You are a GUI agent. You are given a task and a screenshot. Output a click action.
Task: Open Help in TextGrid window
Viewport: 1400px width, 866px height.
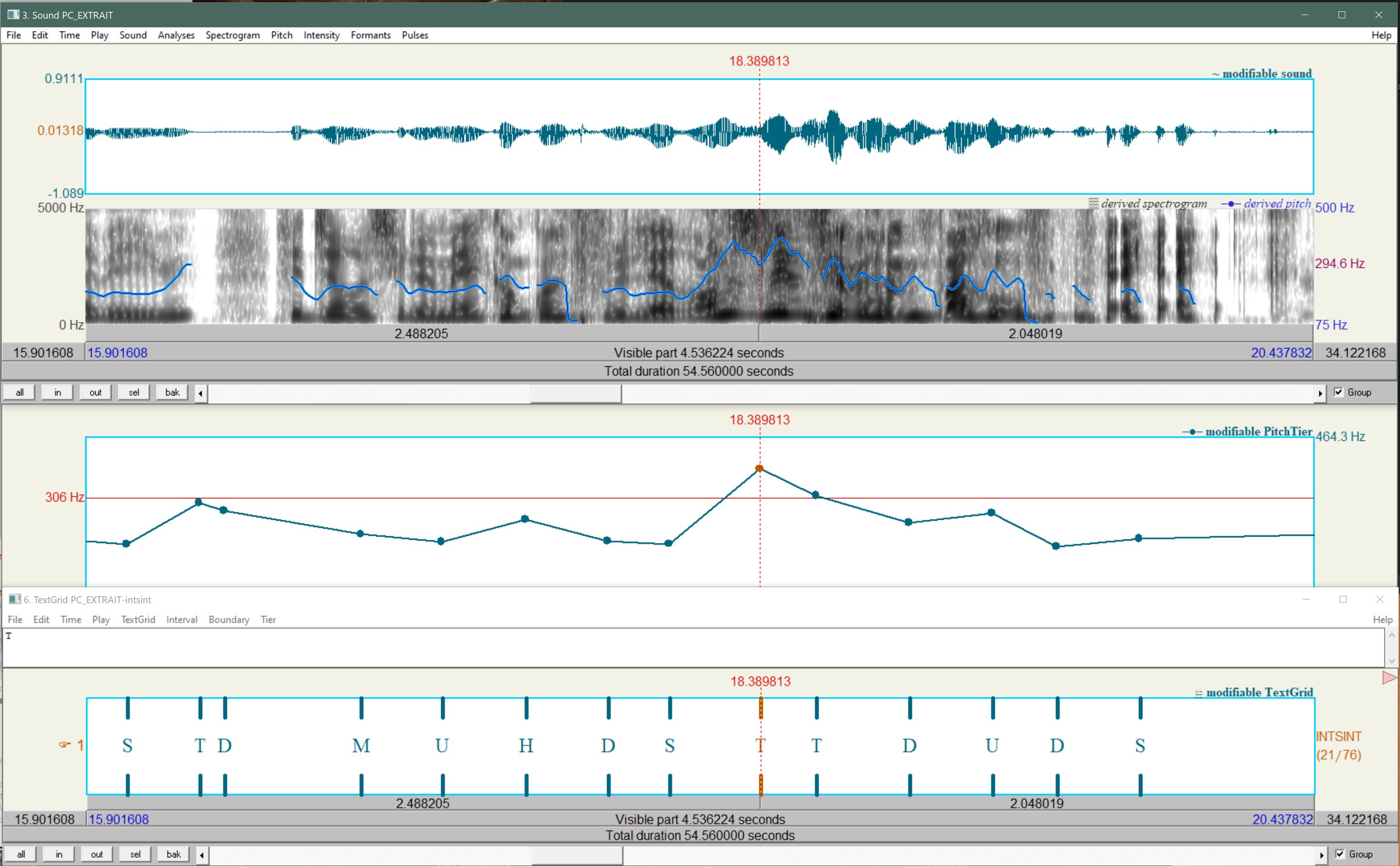1382,619
